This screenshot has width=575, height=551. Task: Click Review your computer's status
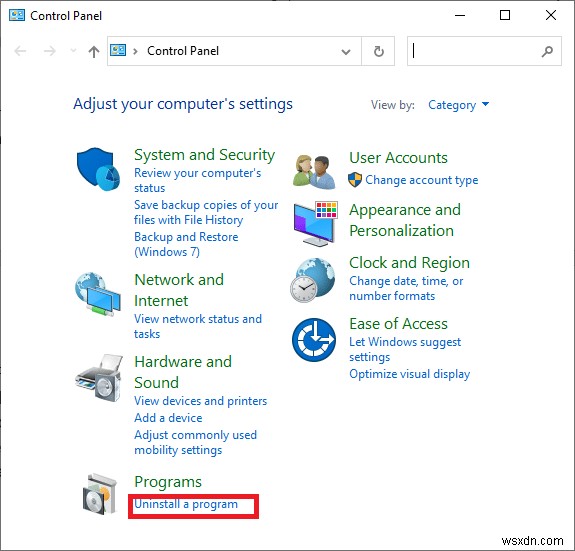(198, 180)
